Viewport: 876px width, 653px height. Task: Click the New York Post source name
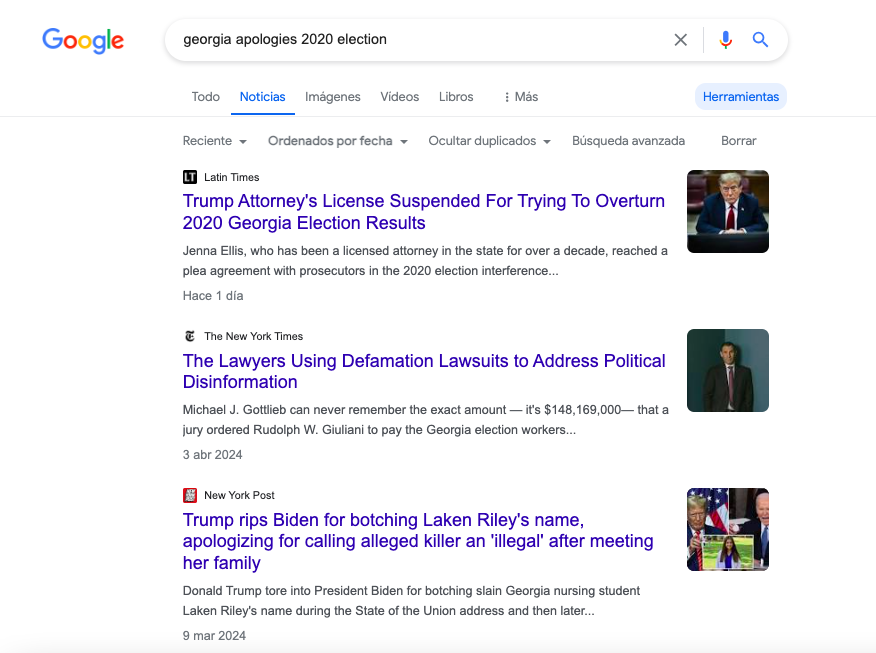[239, 495]
